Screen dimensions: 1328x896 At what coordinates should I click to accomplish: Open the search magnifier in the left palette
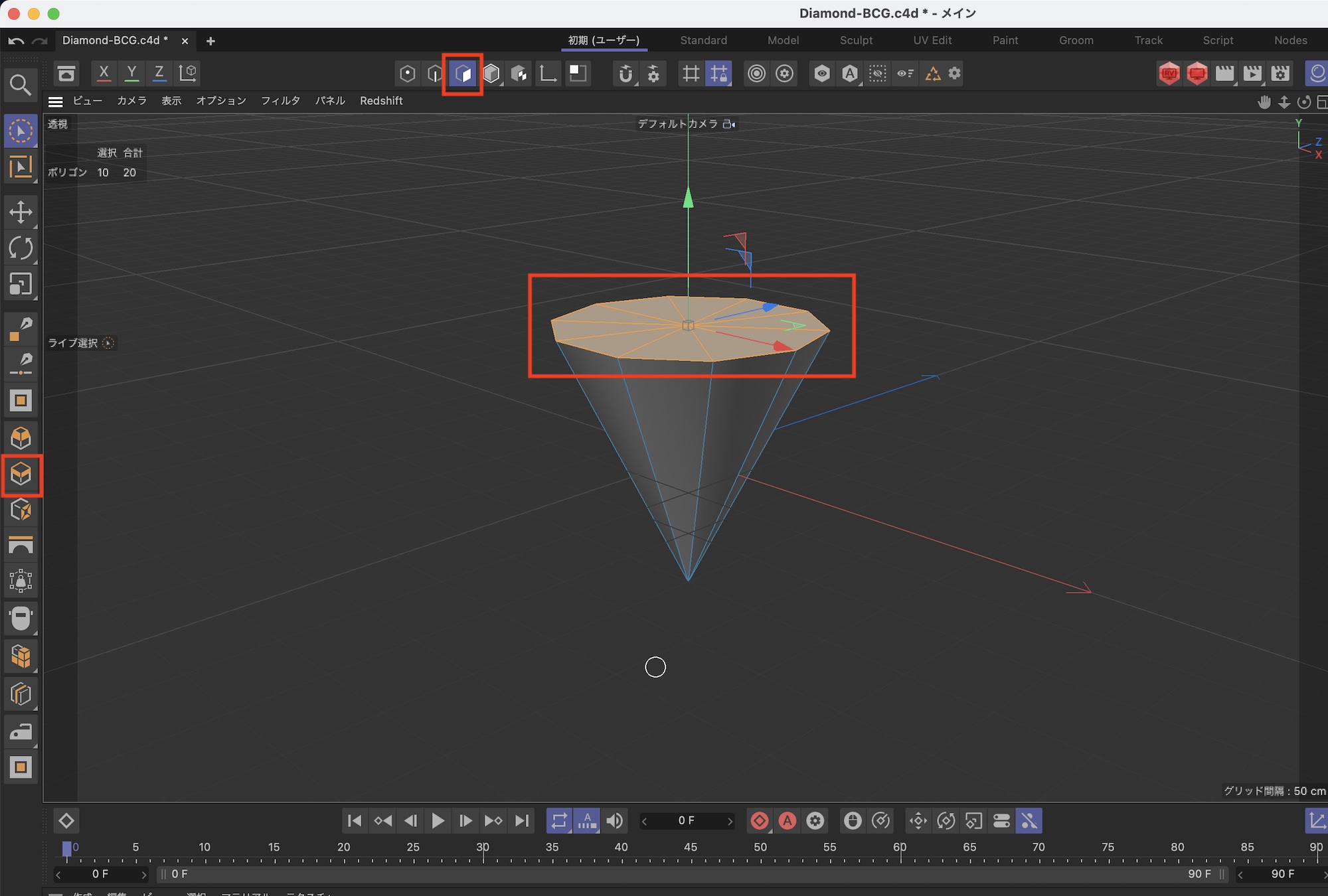[x=21, y=85]
